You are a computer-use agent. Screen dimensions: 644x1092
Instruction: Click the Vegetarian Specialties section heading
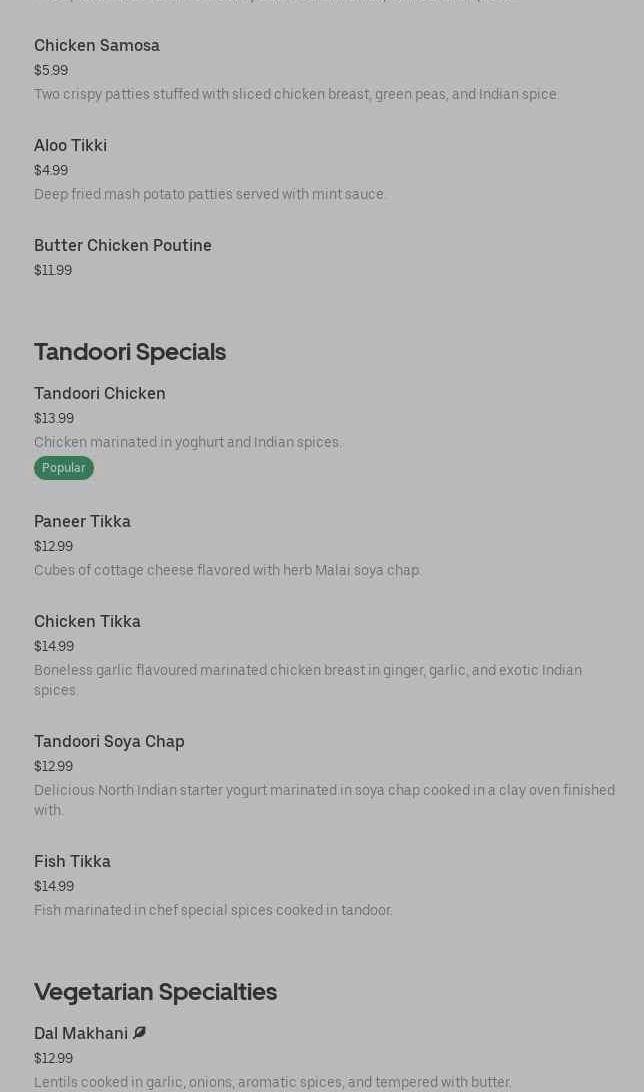click(x=155, y=991)
